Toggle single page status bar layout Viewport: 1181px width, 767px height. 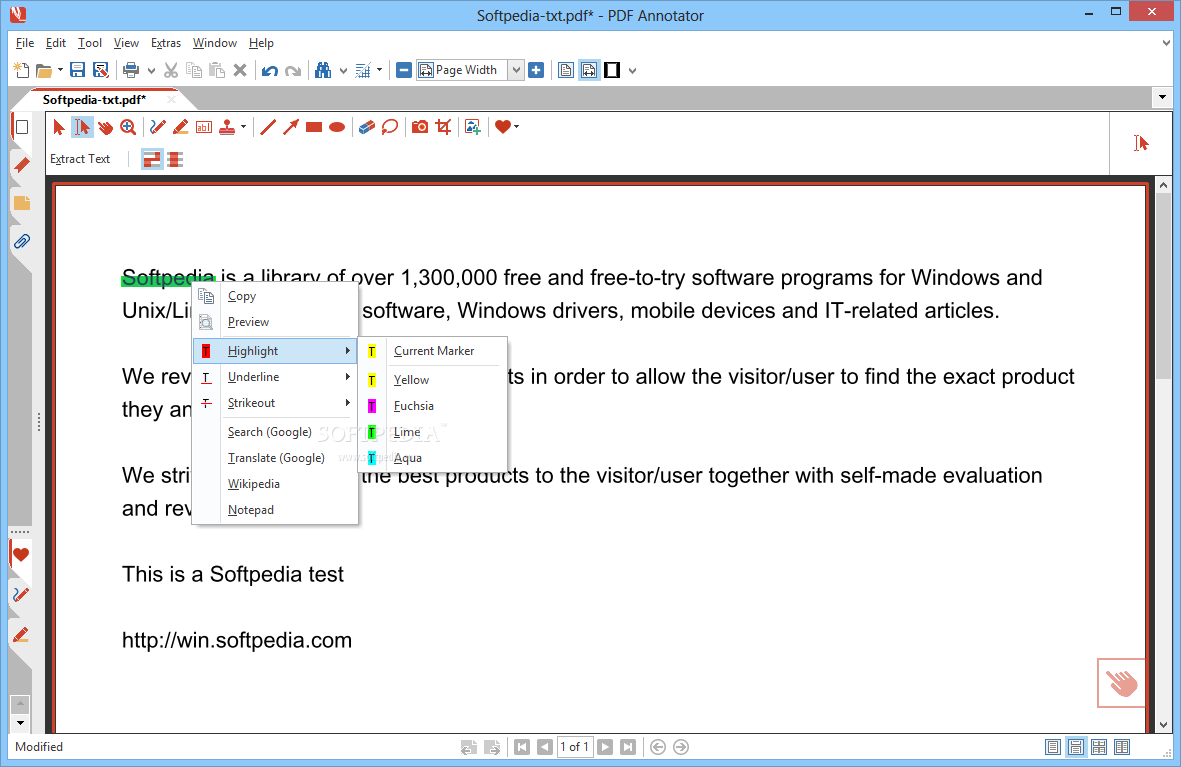point(1053,747)
